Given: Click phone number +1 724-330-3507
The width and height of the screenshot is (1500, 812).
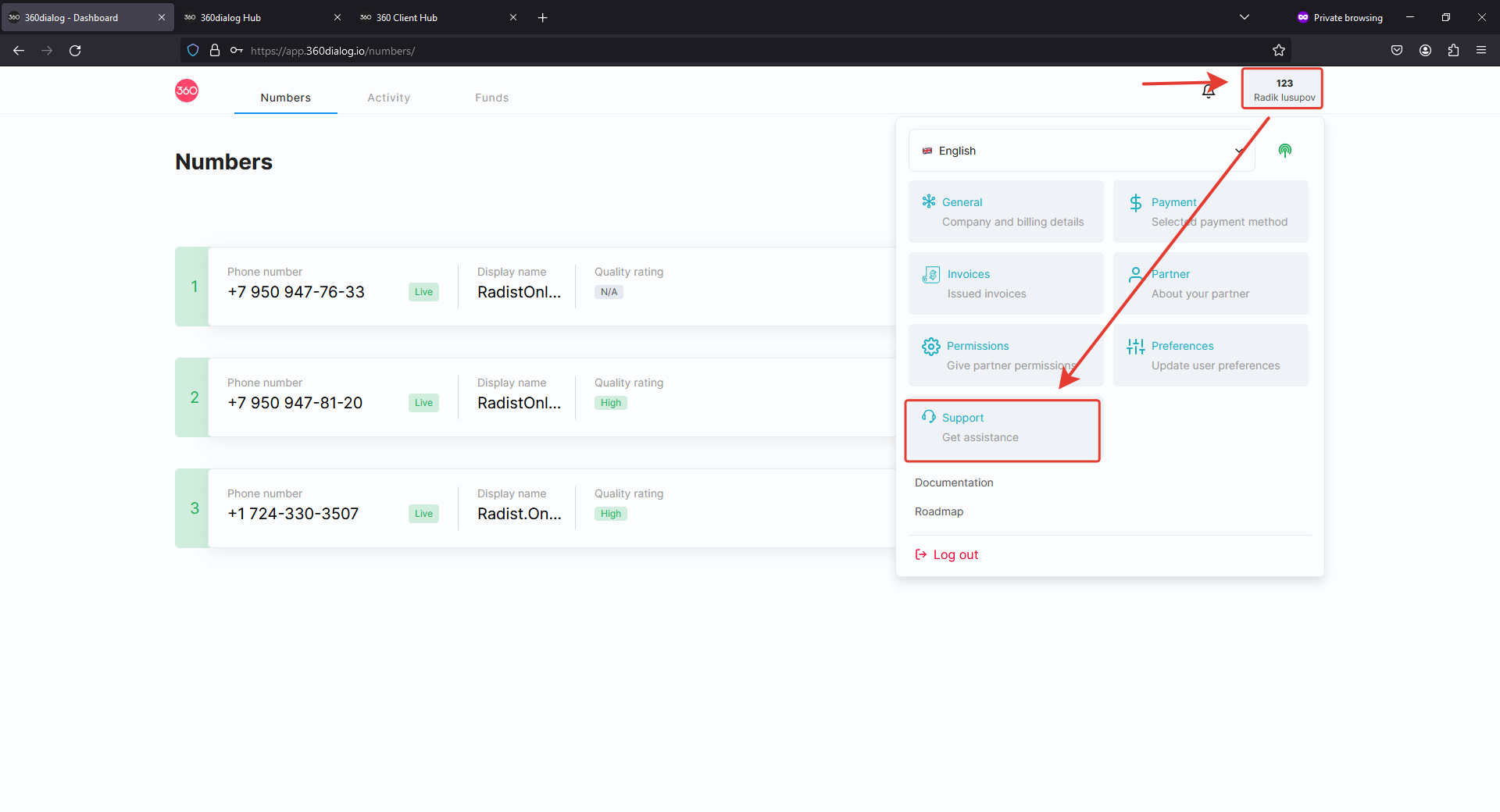Looking at the screenshot, I should point(293,514).
